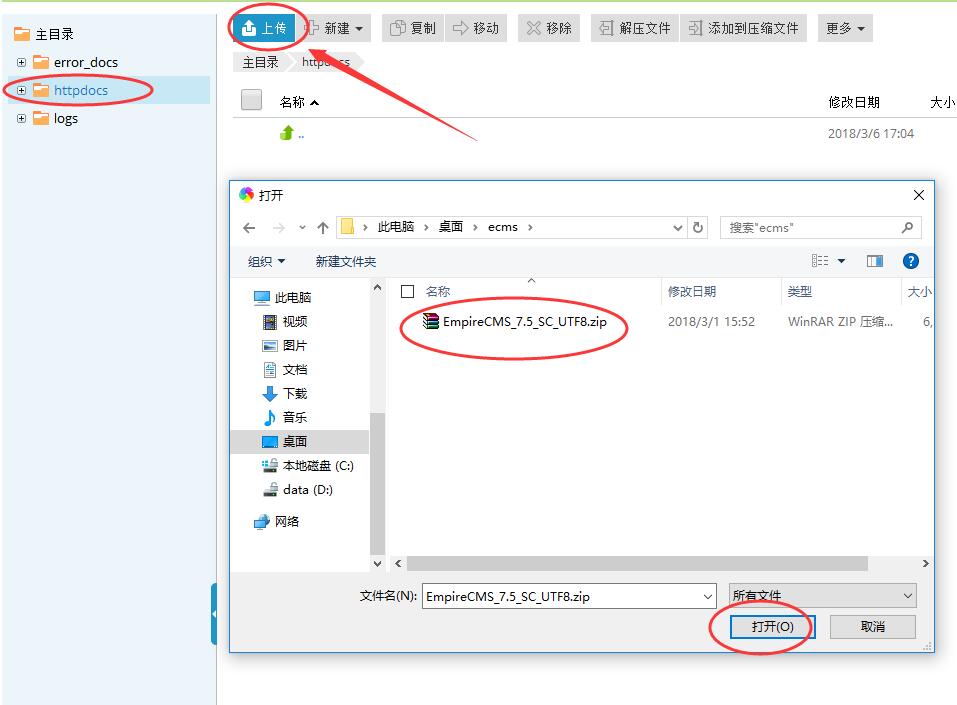The height and width of the screenshot is (705, 957).
Task: Expand the error_docs folder node
Action: (x=21, y=62)
